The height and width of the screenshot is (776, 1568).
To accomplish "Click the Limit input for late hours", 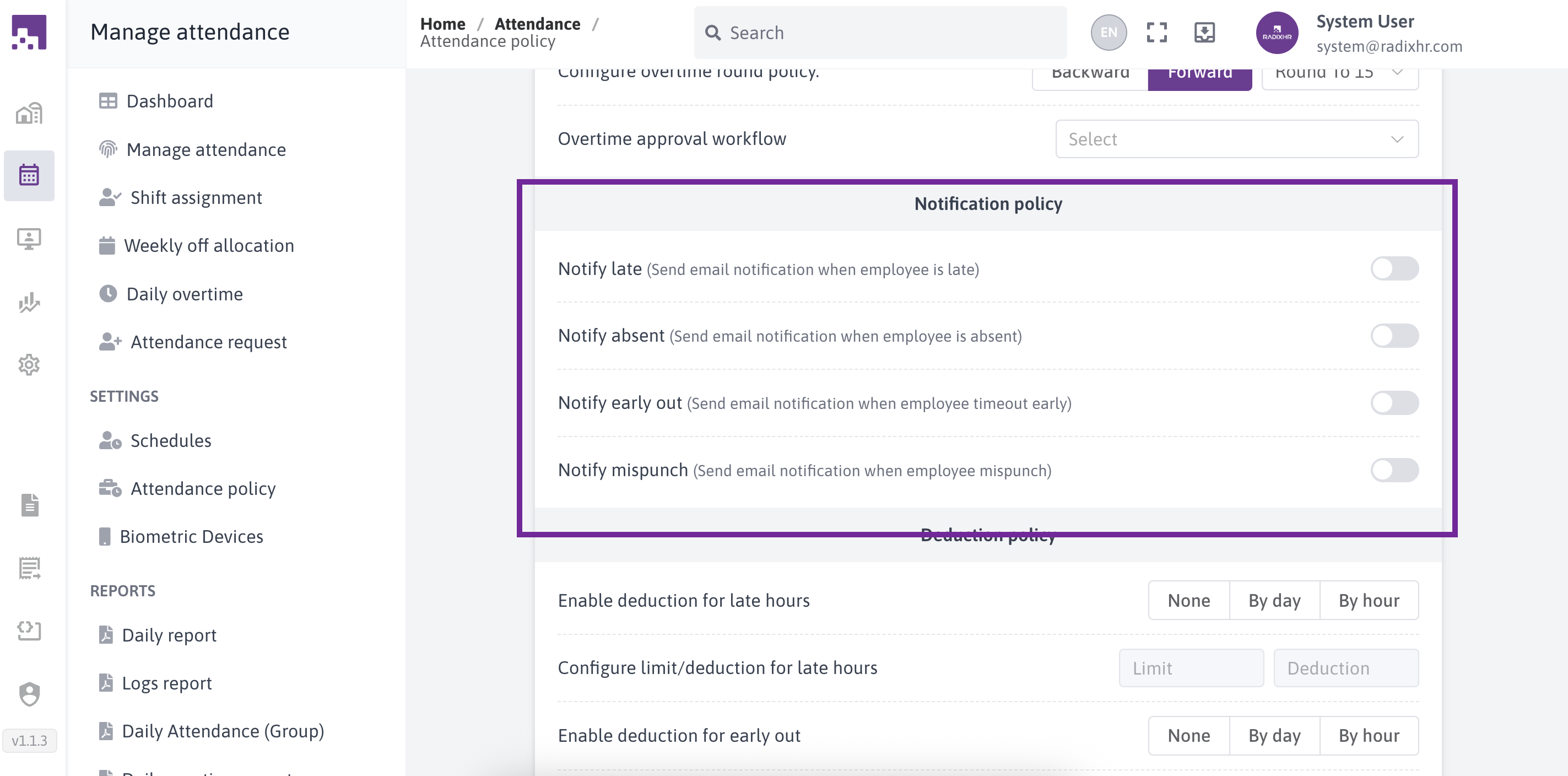I will [1191, 668].
